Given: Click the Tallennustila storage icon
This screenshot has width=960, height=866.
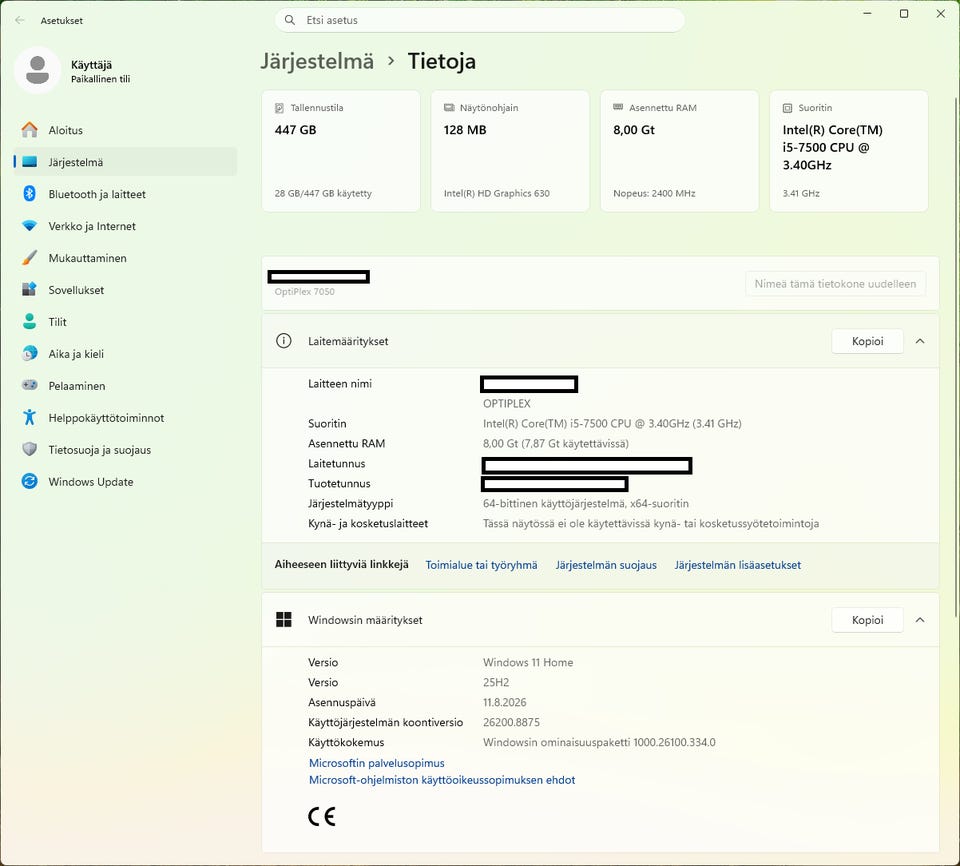Looking at the screenshot, I should point(279,108).
